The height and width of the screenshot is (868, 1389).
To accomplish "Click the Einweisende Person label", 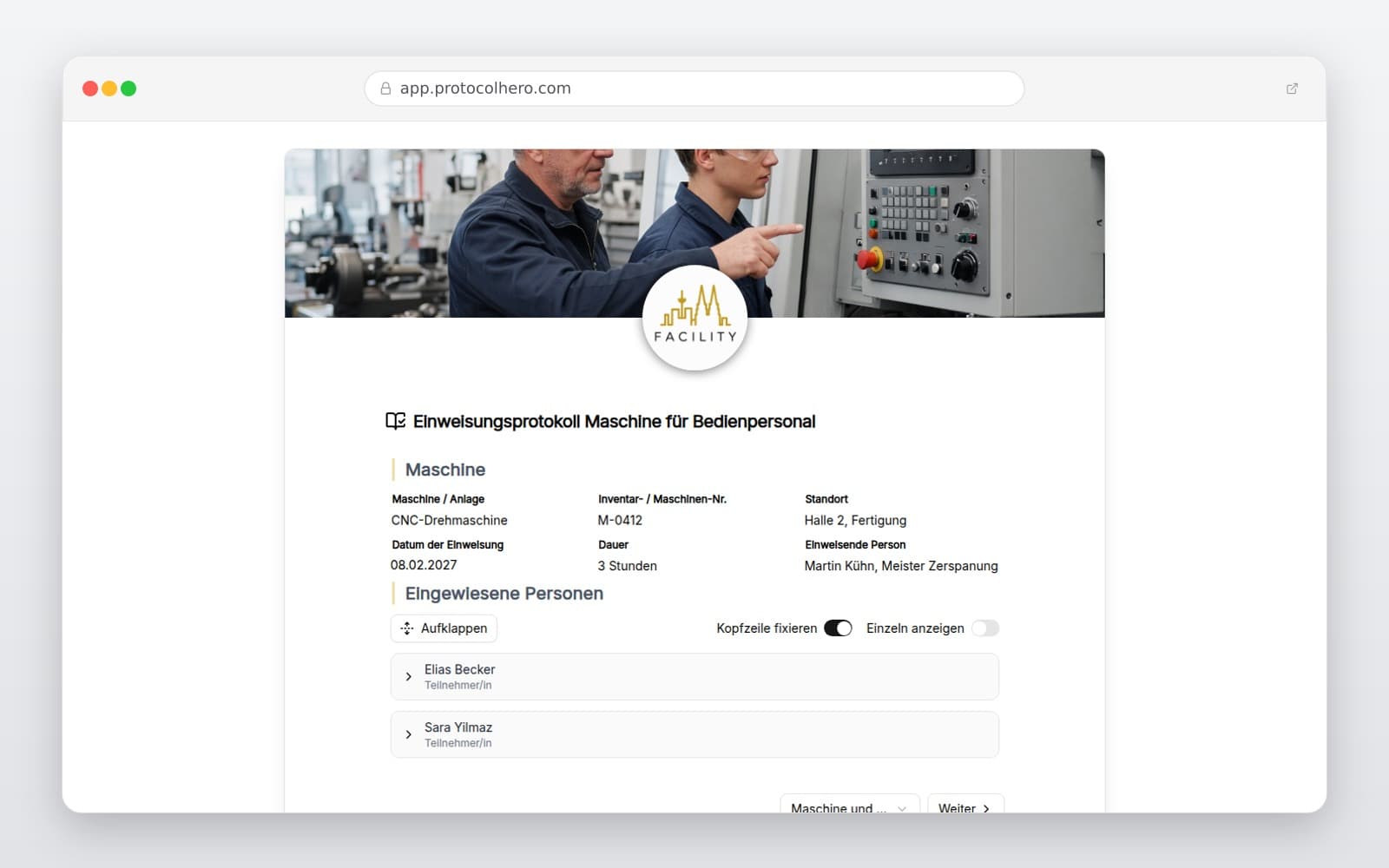I will coord(855,544).
